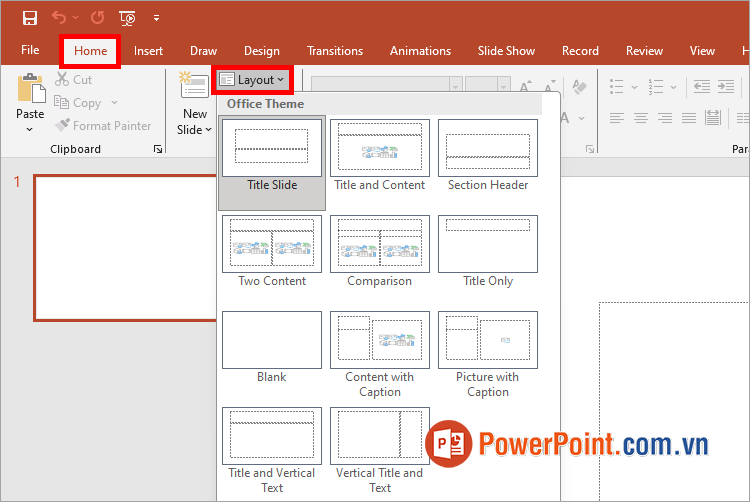Screen dimensions: 750x502
Task: Choose the Title Slide layout
Action: point(272,163)
